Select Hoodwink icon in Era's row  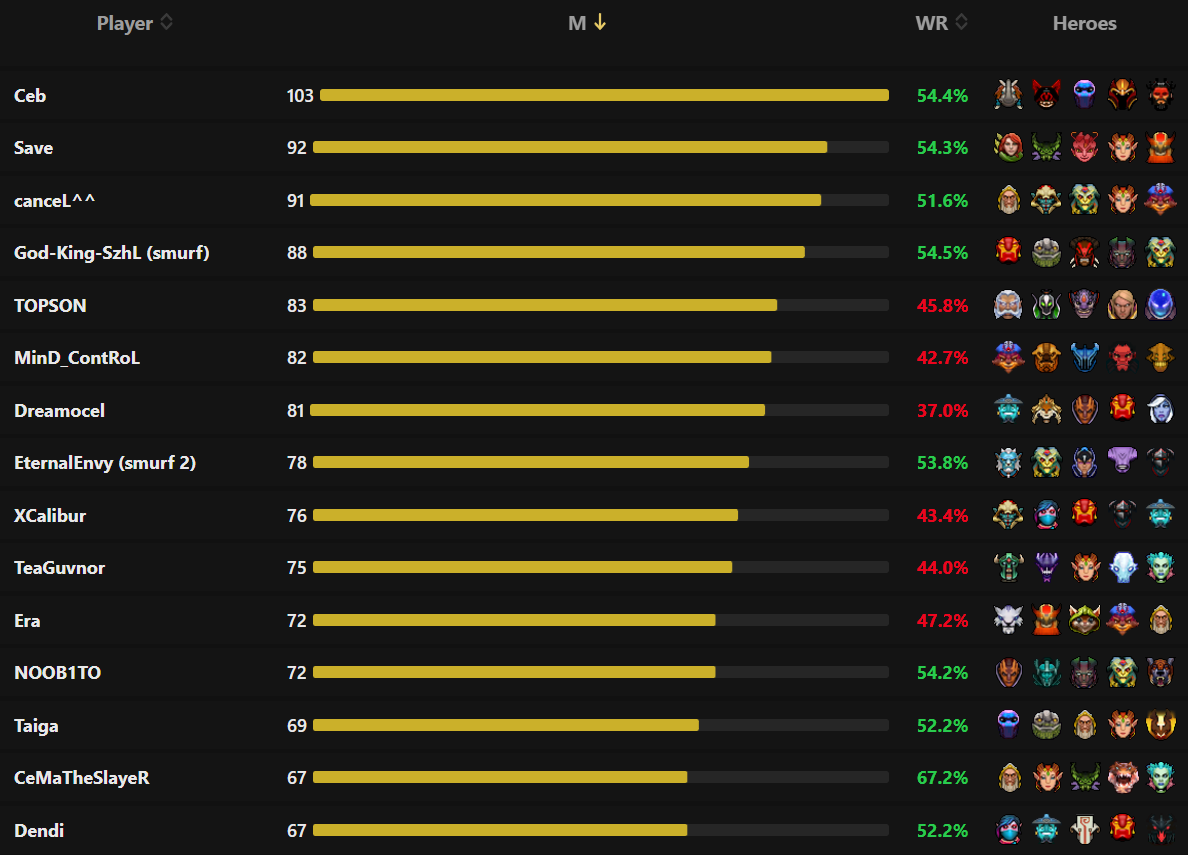tap(1085, 620)
